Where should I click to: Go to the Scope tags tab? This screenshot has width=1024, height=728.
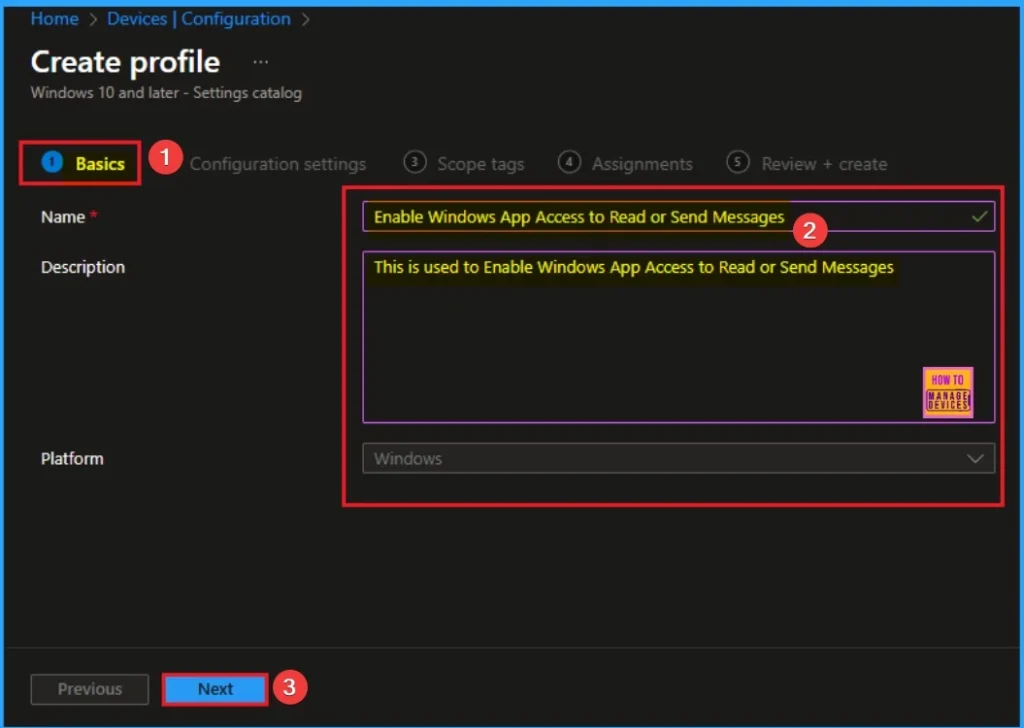[x=480, y=164]
